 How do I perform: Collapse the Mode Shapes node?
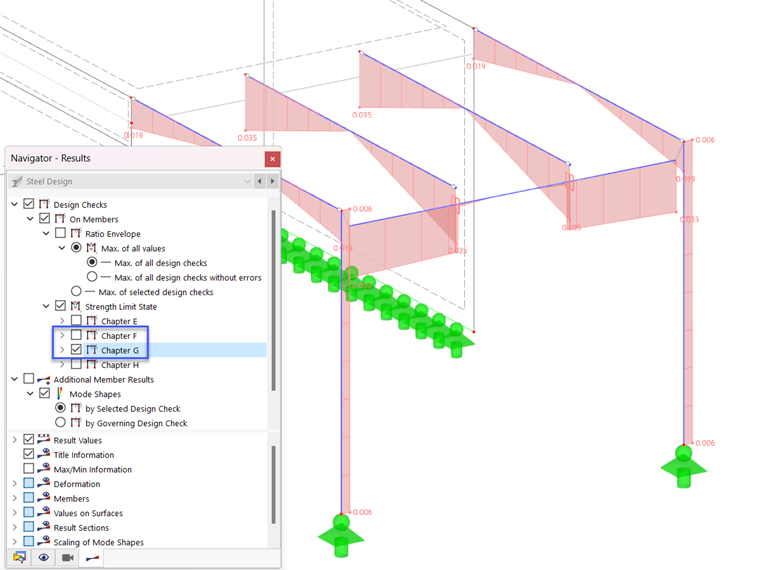[30, 393]
